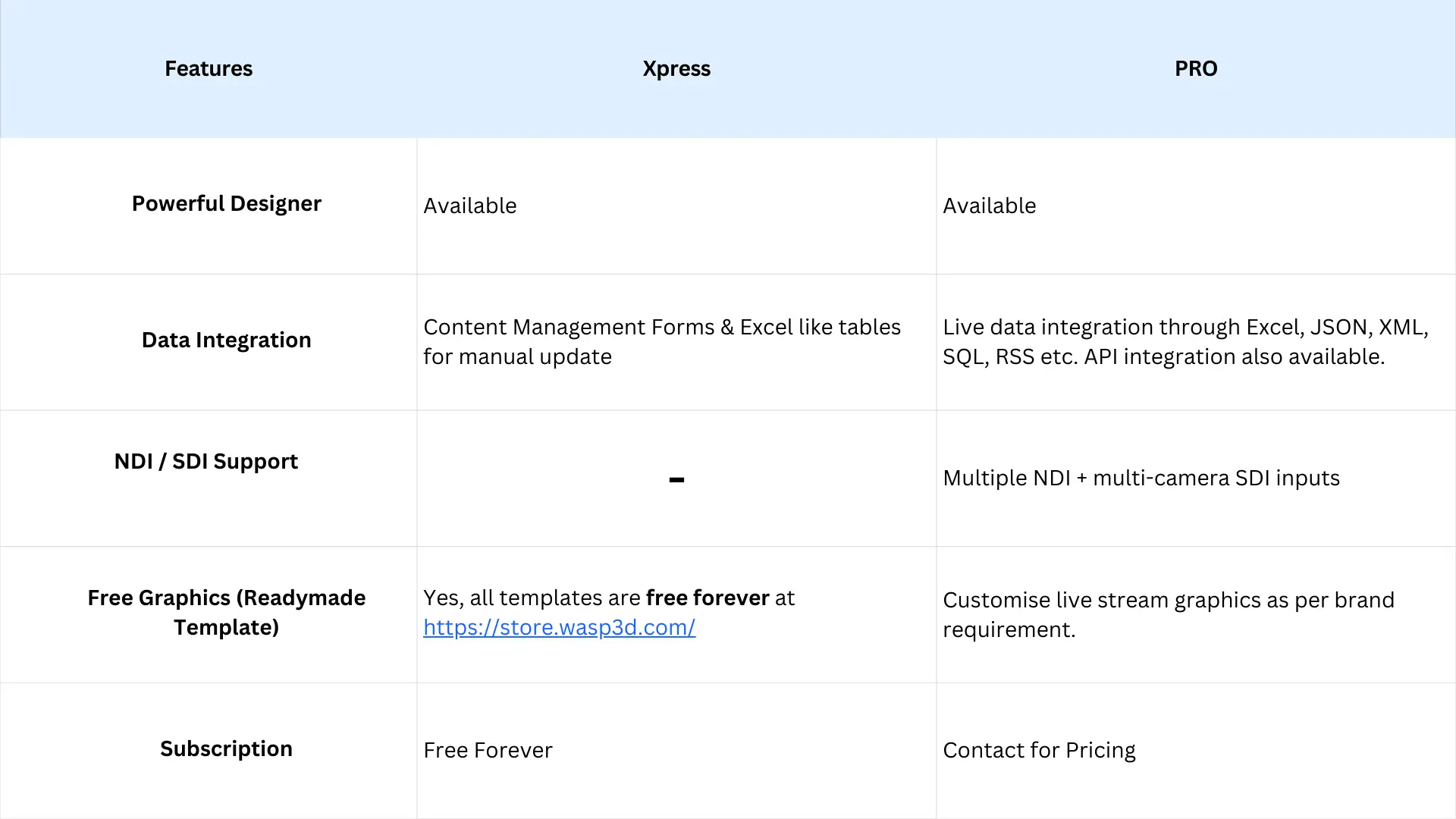Click the Features column header

coord(209,68)
